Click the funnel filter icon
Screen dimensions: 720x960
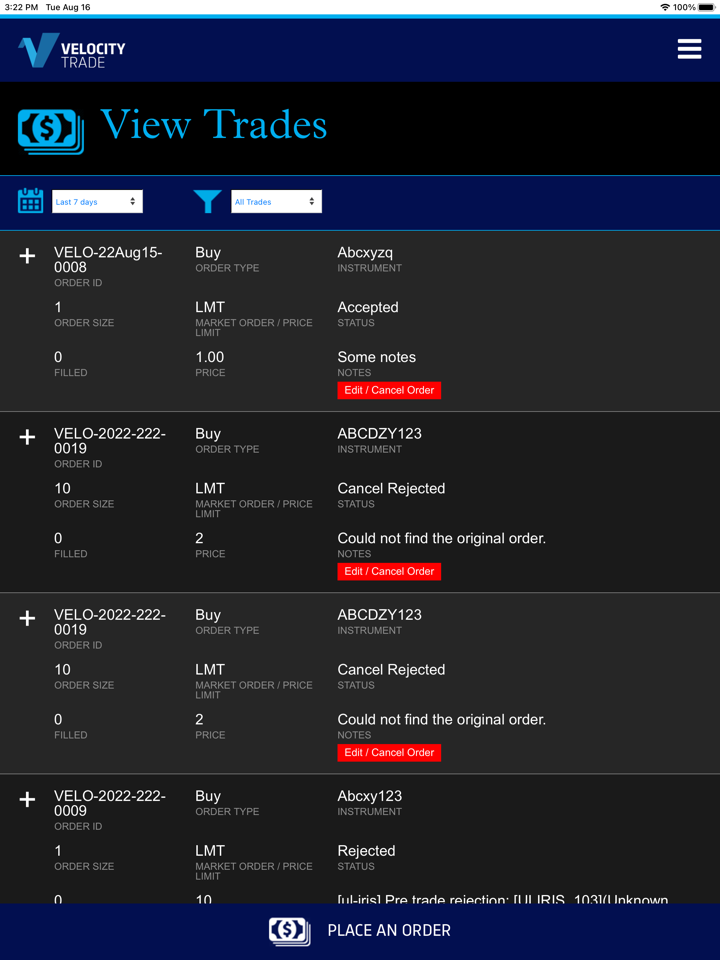207,202
